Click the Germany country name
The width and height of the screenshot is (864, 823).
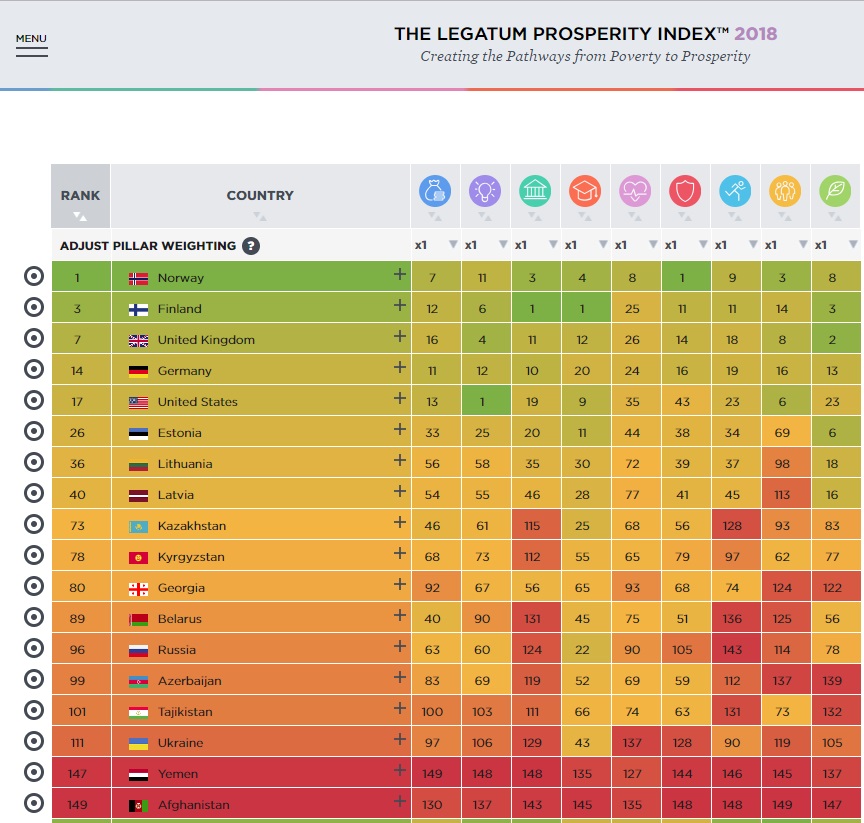184,371
